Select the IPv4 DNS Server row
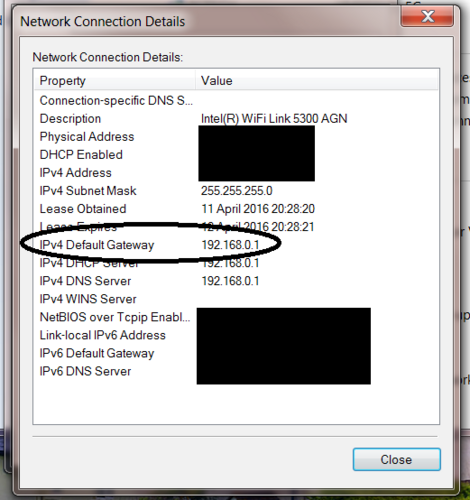 click(x=236, y=281)
